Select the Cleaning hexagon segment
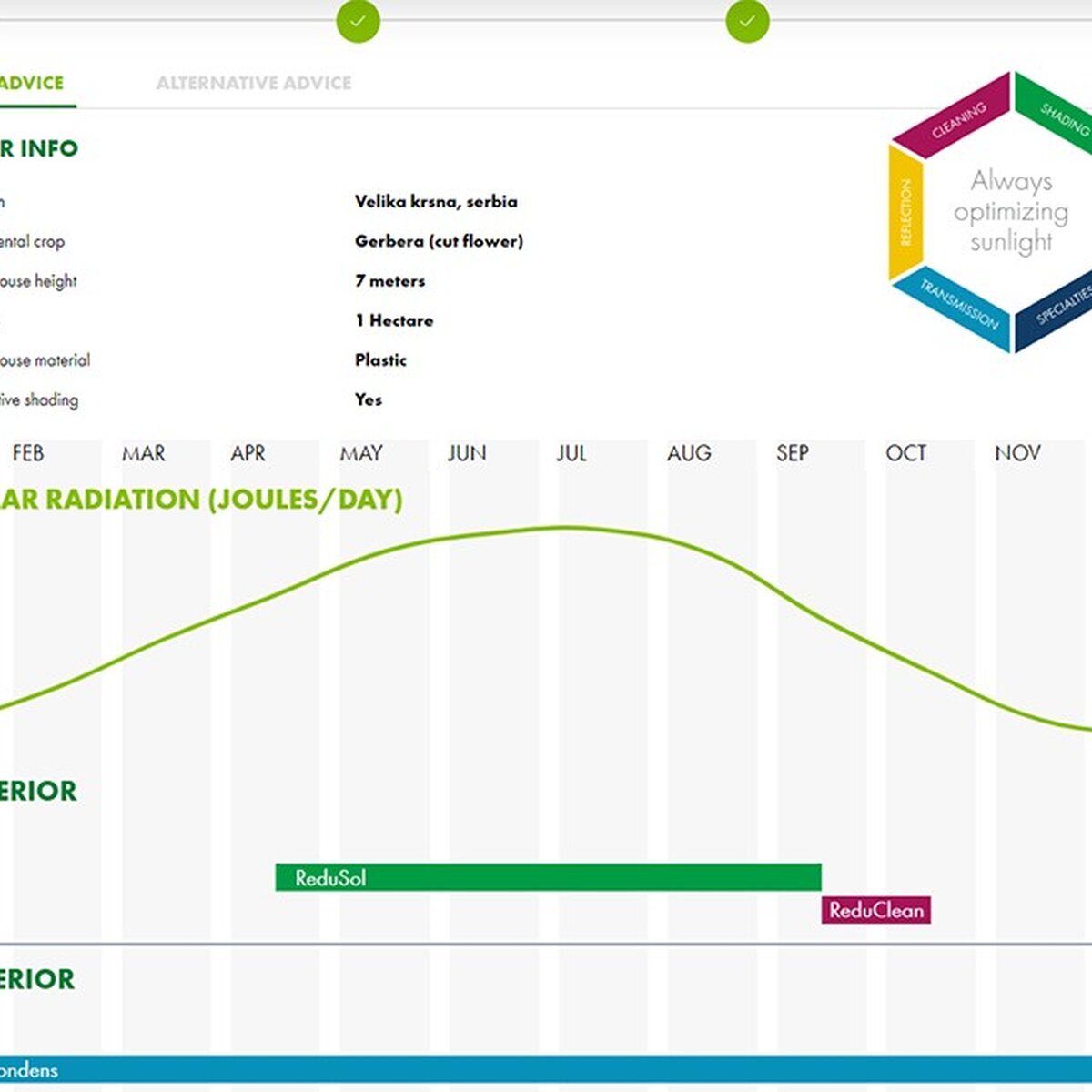The width and height of the screenshot is (1092, 1092). pos(955,116)
